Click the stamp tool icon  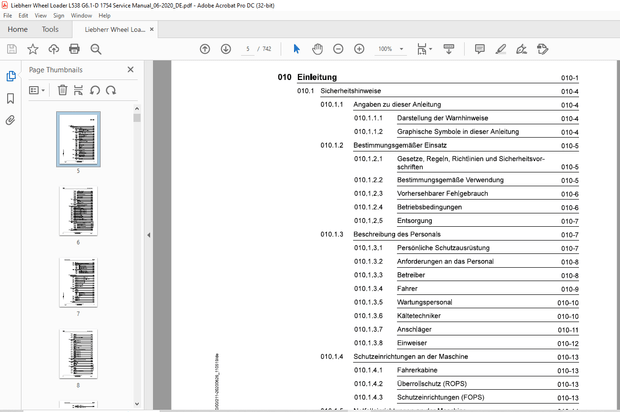[542, 49]
